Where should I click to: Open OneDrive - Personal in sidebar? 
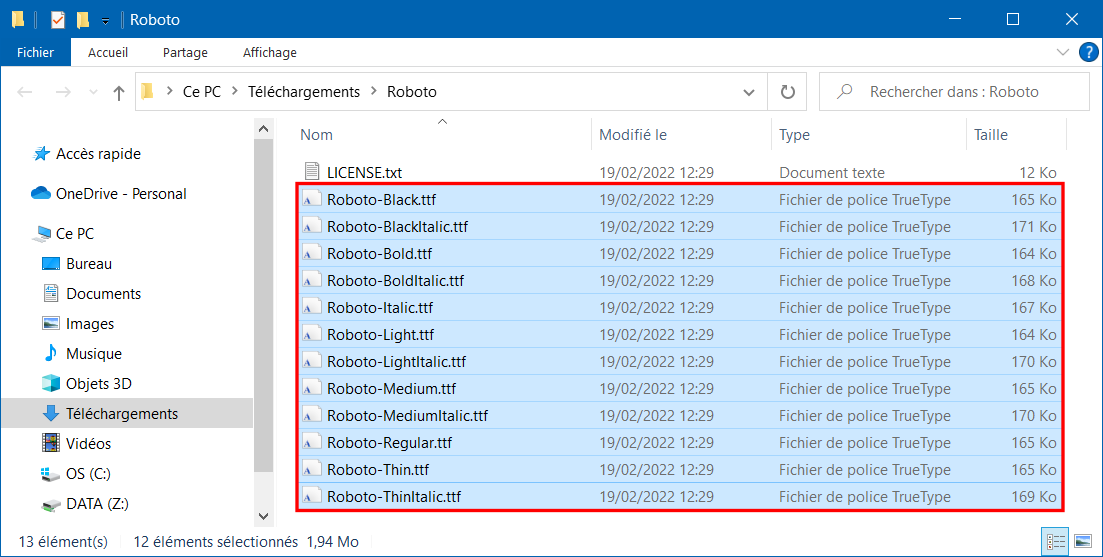(109, 193)
